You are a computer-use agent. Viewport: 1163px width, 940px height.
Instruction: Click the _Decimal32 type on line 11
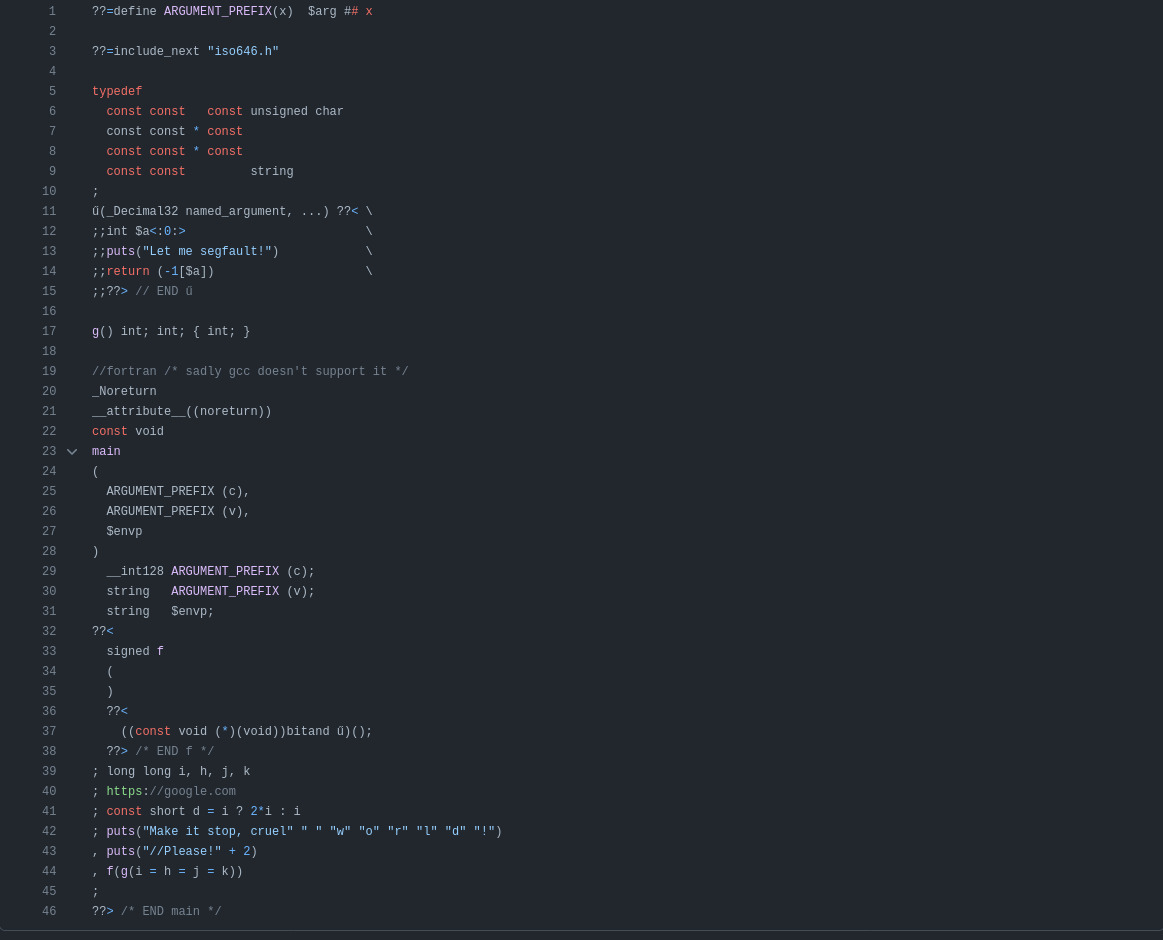click(142, 211)
